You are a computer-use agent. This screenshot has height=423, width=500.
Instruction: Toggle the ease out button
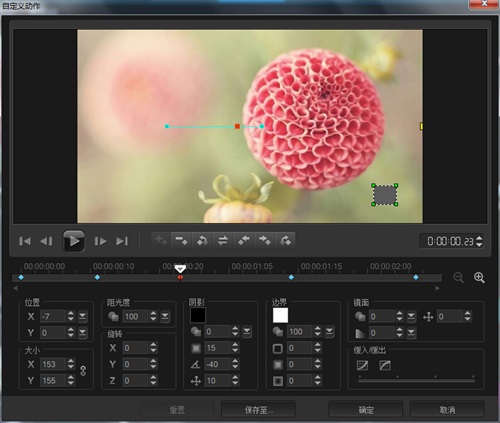coord(385,365)
